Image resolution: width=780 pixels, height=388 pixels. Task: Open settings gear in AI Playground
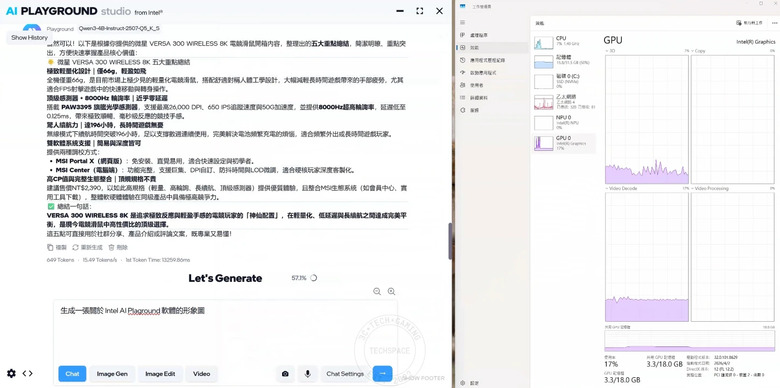pos(11,373)
